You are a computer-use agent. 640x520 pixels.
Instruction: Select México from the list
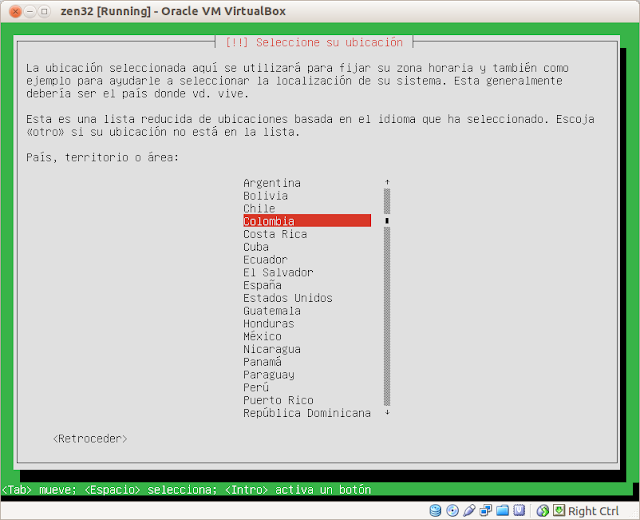pos(307,336)
